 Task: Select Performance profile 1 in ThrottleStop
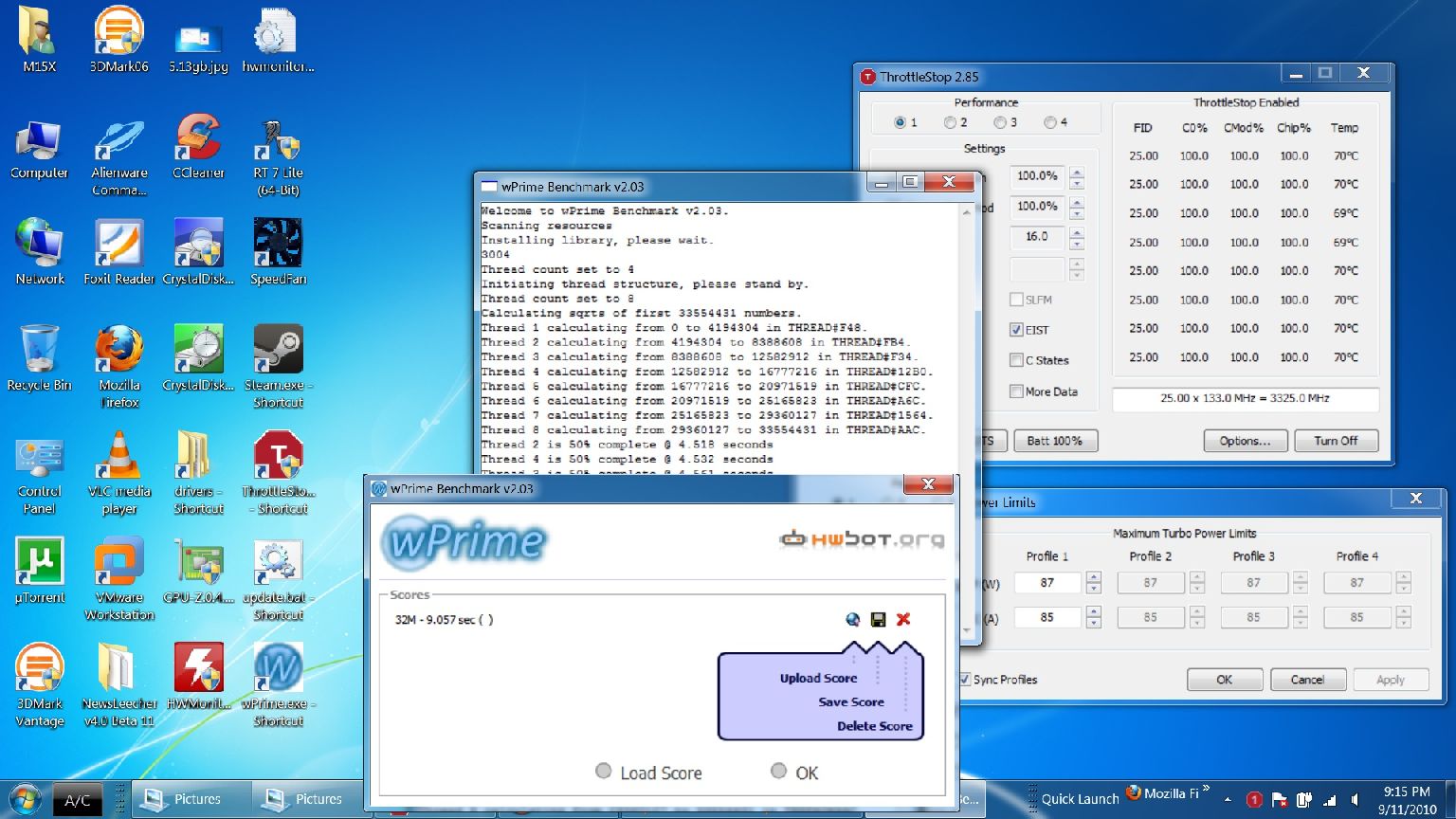click(x=900, y=122)
